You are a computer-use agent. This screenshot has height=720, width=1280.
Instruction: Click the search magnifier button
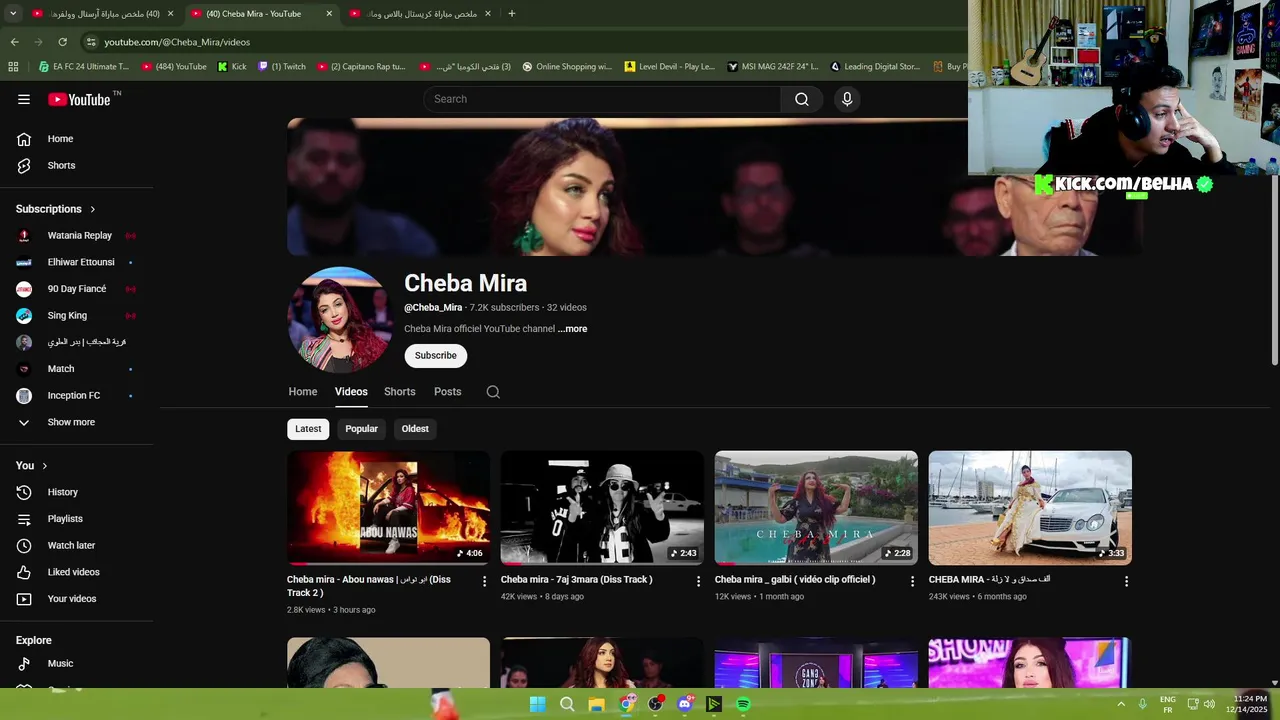[802, 99]
